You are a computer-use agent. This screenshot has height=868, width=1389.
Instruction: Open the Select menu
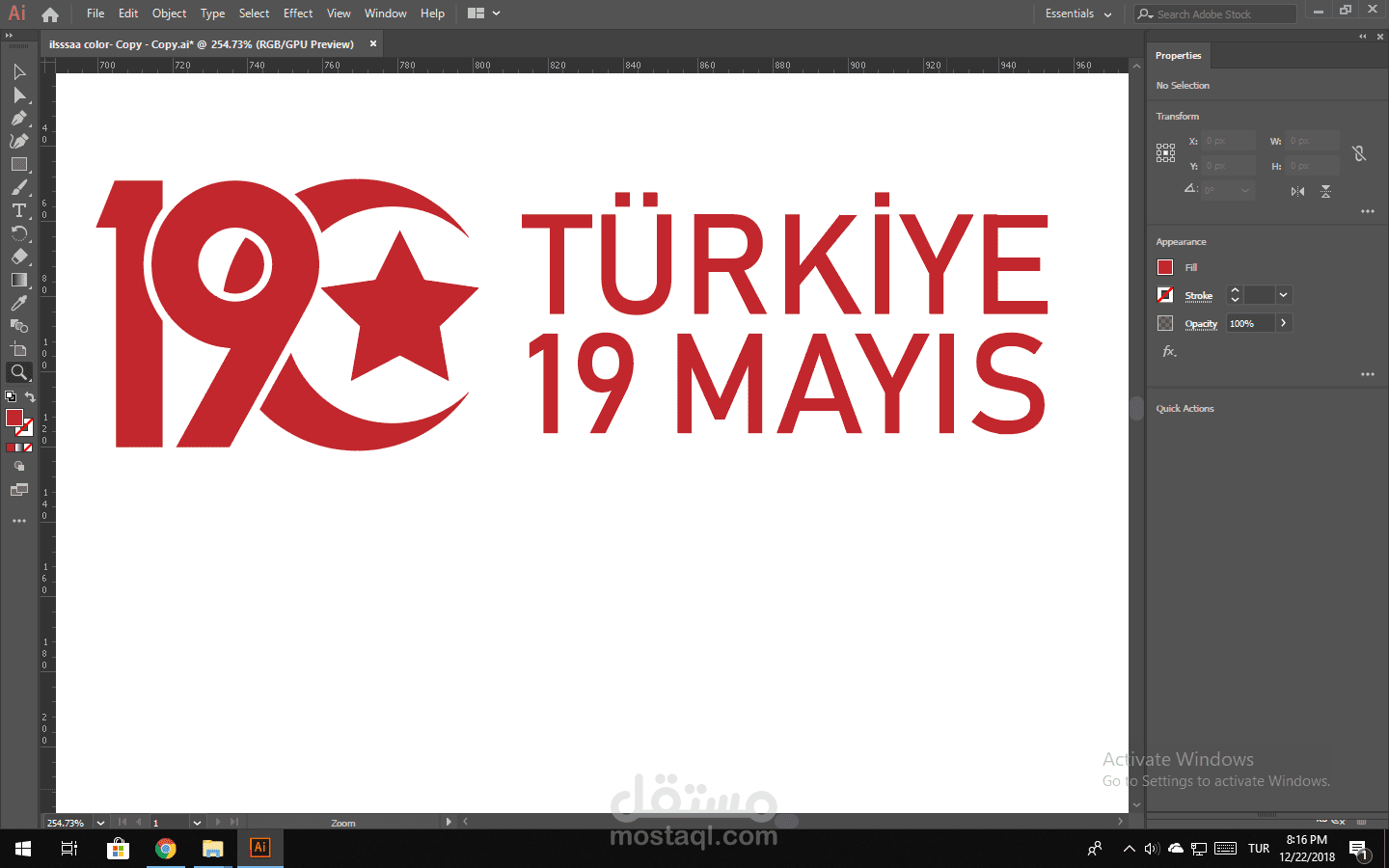point(255,14)
